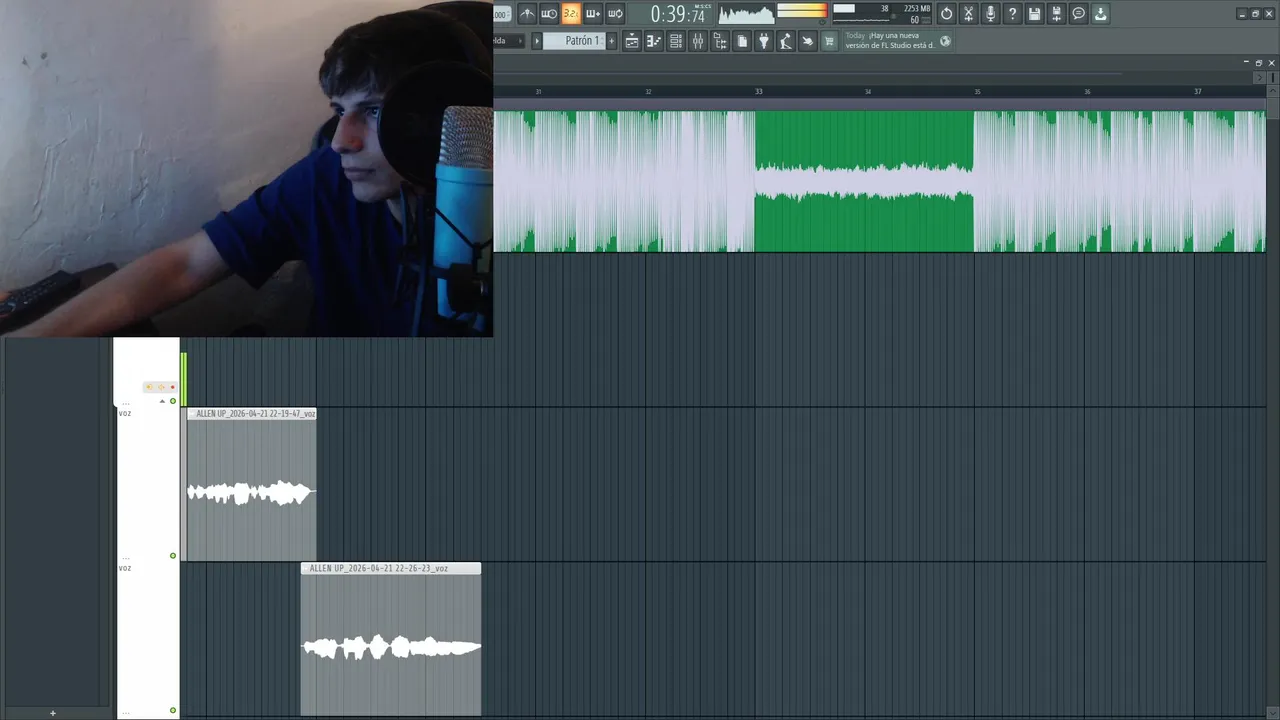The height and width of the screenshot is (720, 1280).
Task: Click bar 35 on the timeline ruler
Action: [977, 91]
